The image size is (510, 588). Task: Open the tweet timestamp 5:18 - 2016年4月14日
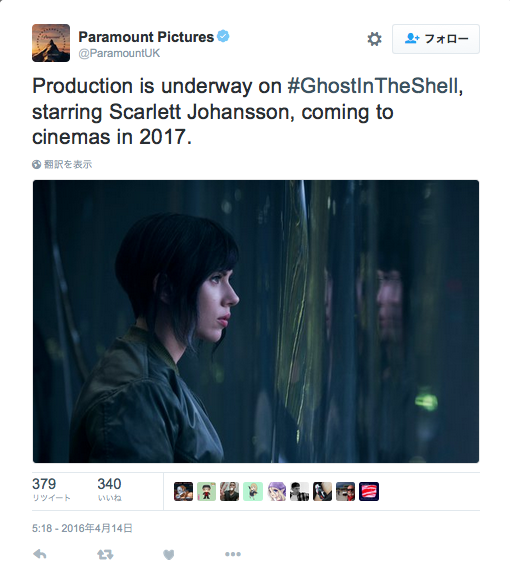point(82,528)
